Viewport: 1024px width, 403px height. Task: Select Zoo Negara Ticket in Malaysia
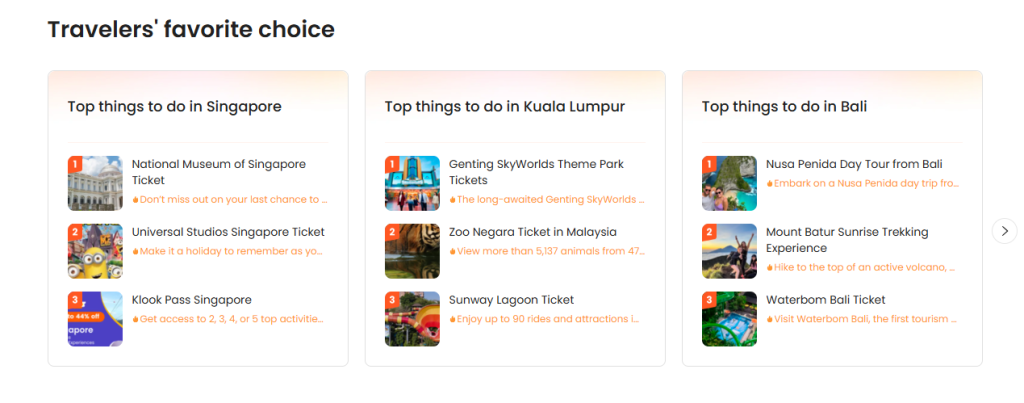533,232
